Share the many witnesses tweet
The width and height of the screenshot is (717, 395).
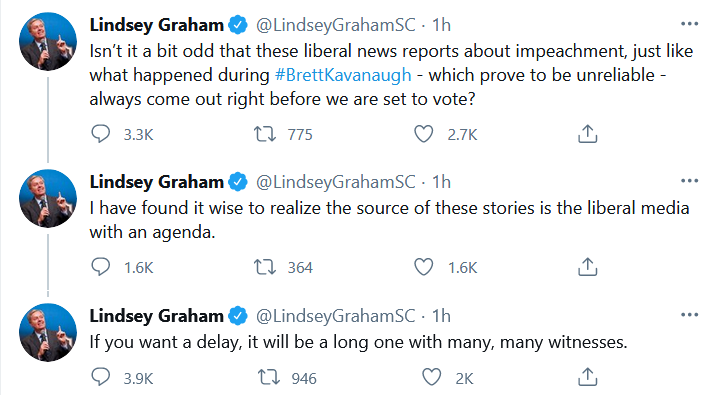click(588, 377)
